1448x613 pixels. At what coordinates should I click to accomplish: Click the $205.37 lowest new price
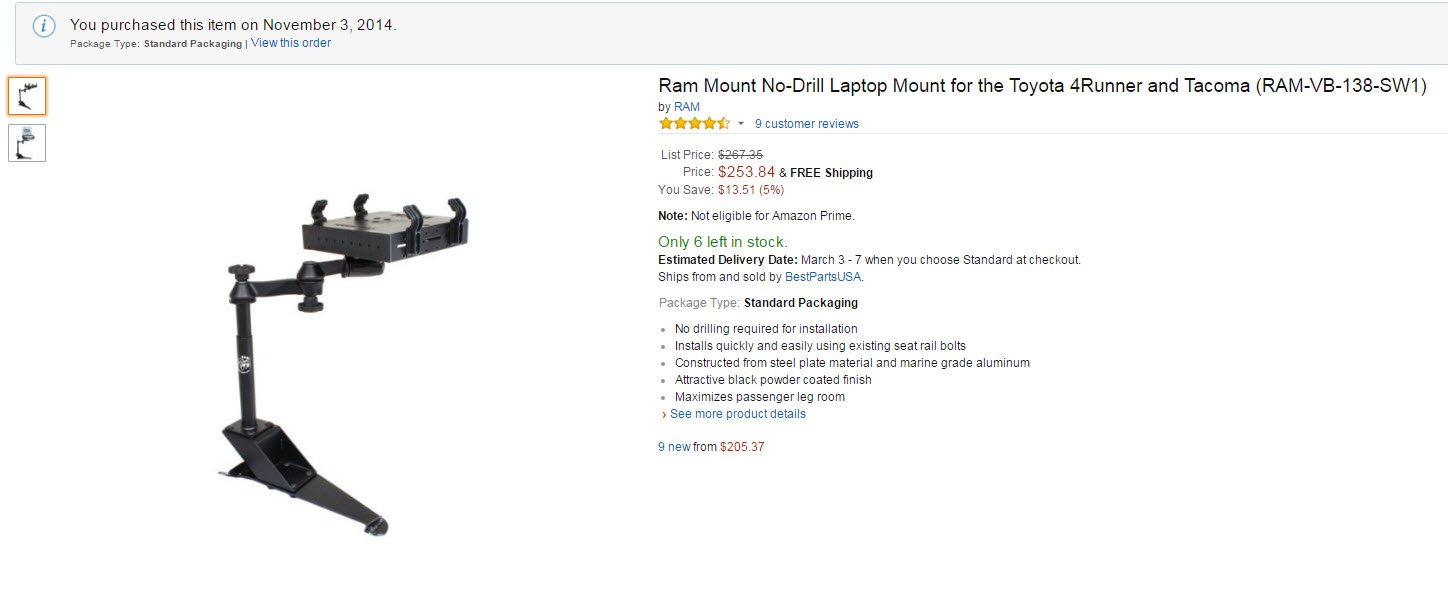point(742,447)
